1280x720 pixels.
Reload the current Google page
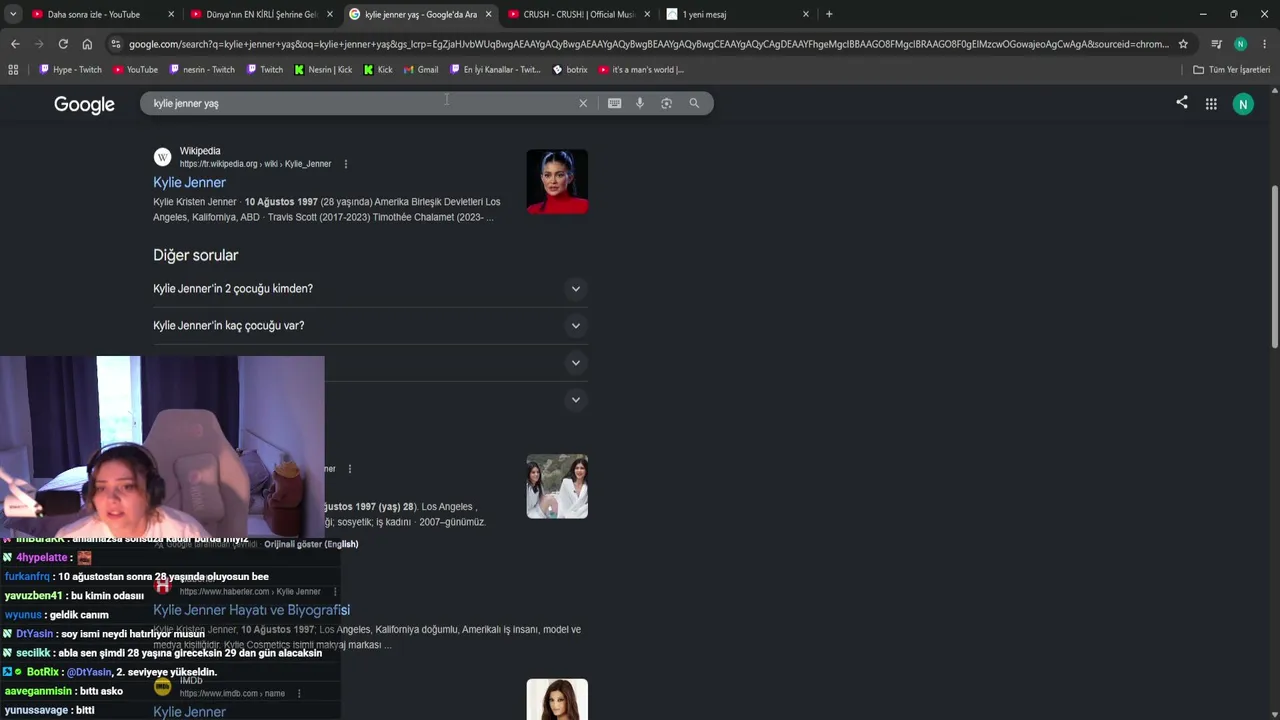63,44
